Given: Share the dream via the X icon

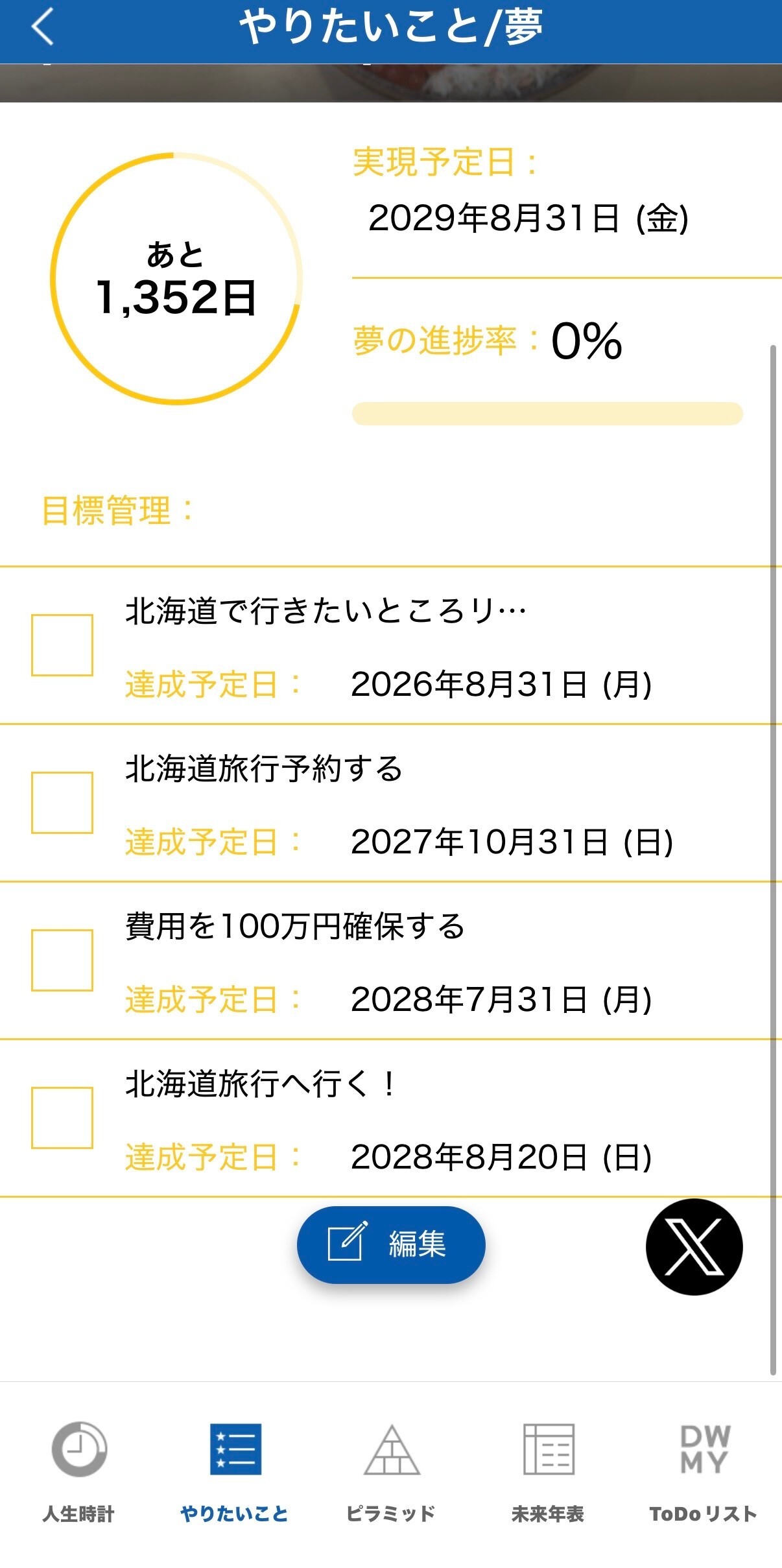Looking at the screenshot, I should point(694,1247).
